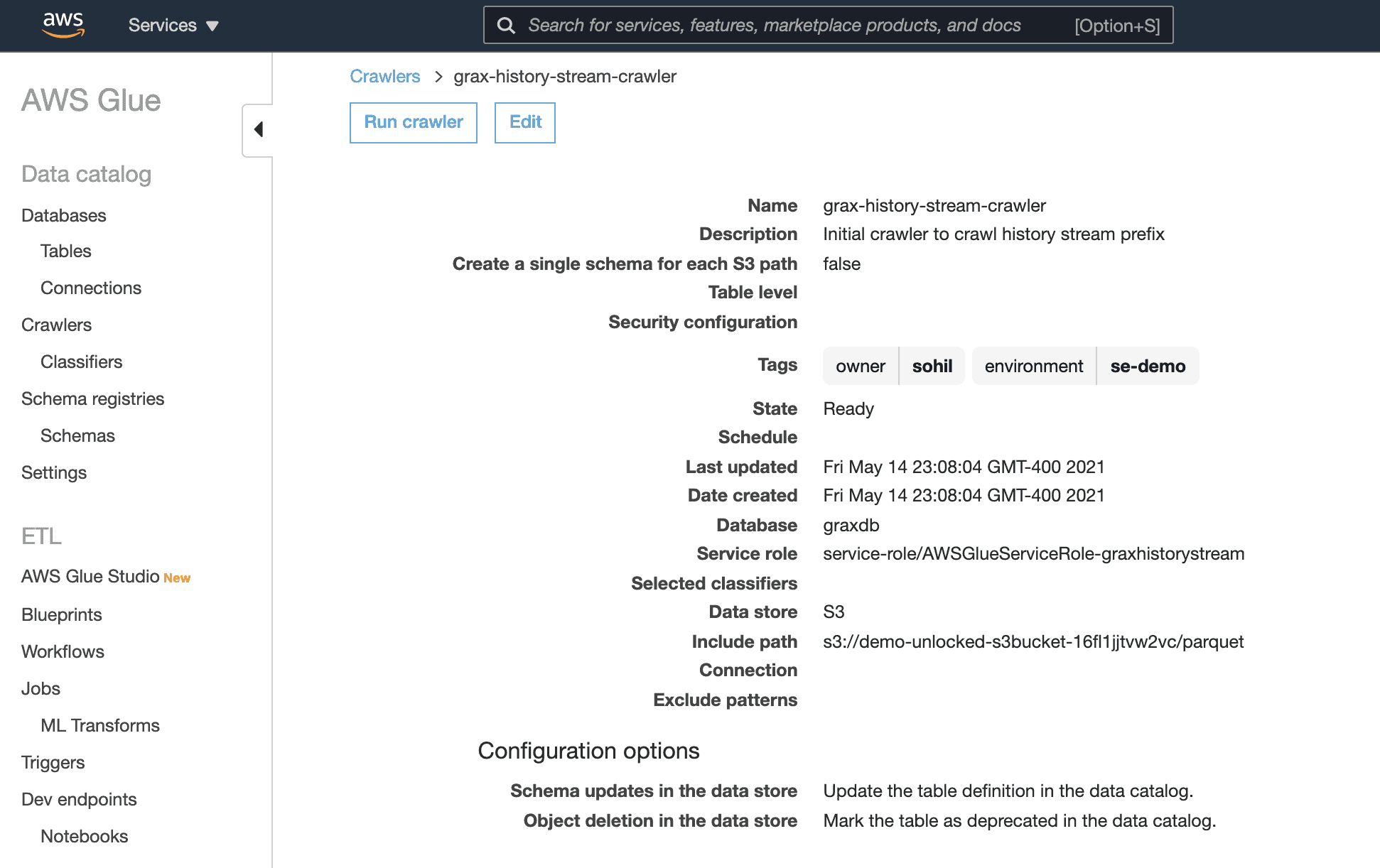Click the Date created timestamp value
Viewport: 1380px width, 868px height.
pos(964,495)
